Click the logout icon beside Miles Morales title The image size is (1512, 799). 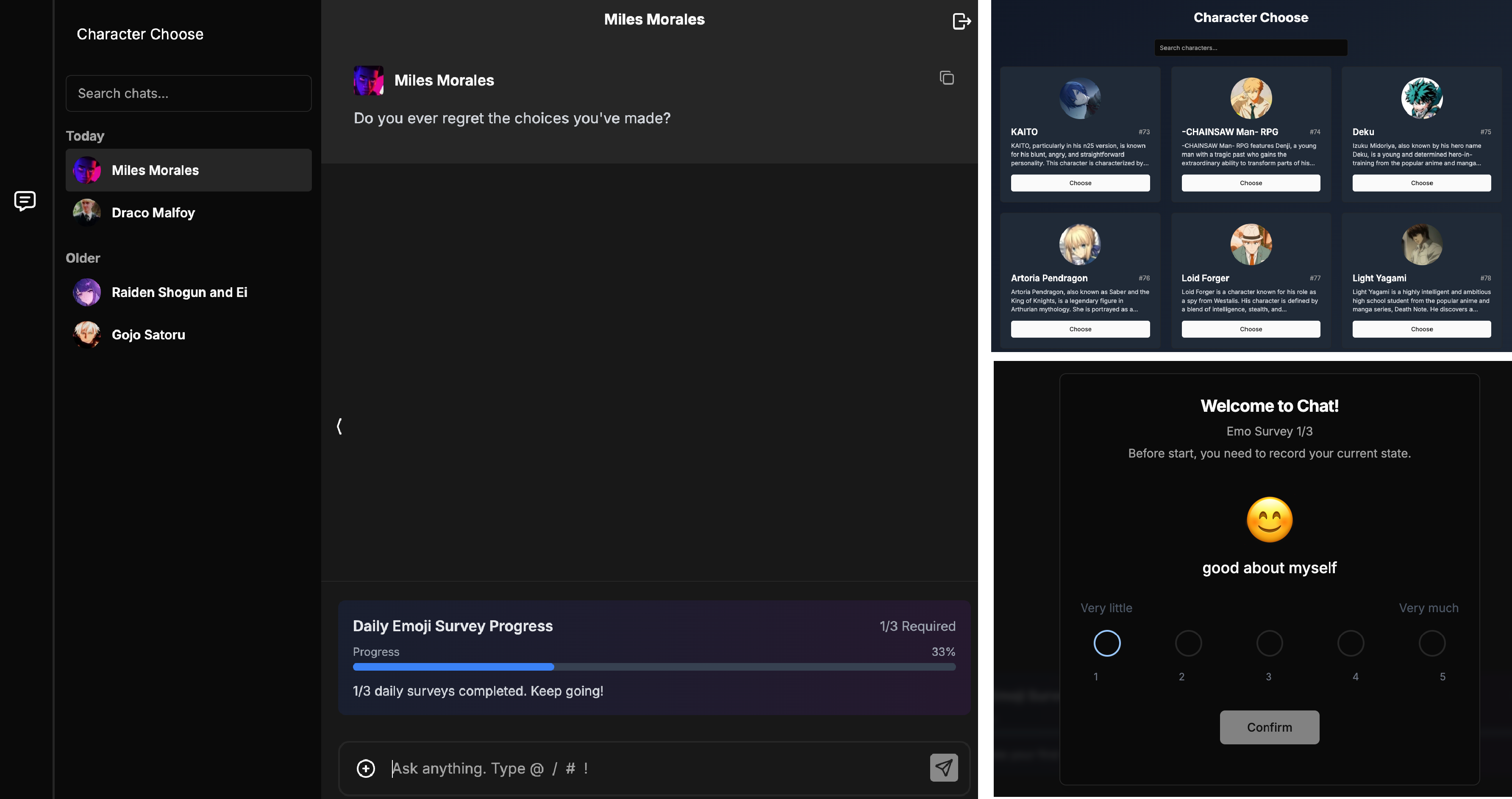(x=962, y=21)
